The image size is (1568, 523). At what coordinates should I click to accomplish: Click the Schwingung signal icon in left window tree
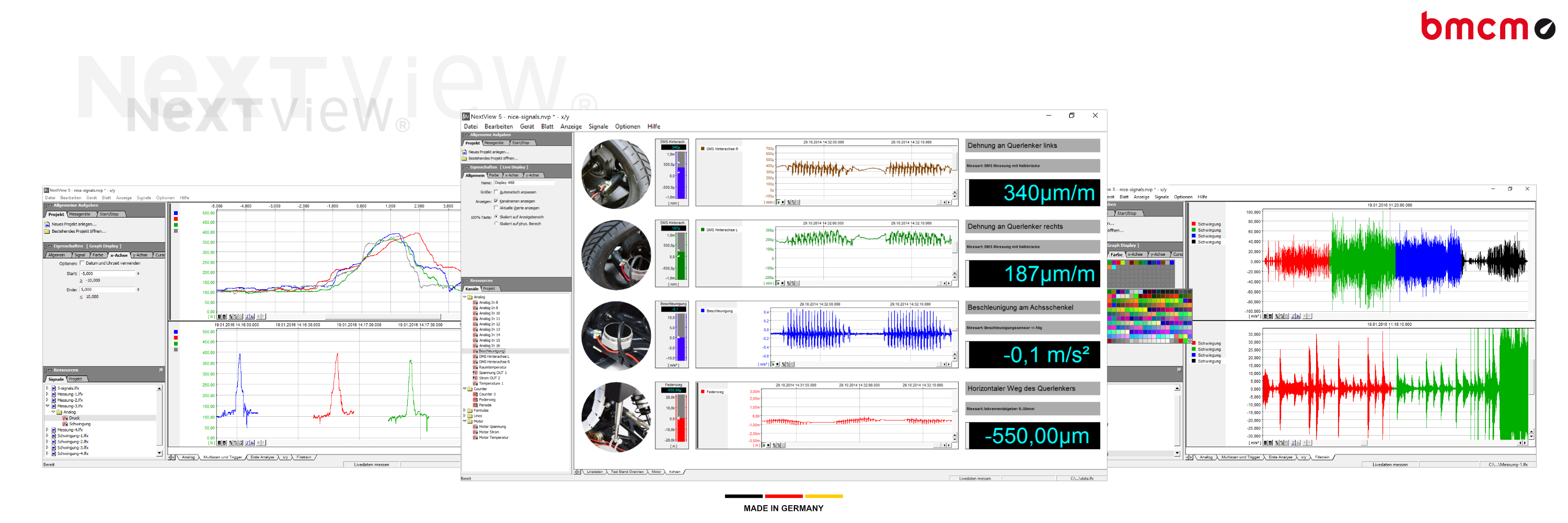pos(65,424)
